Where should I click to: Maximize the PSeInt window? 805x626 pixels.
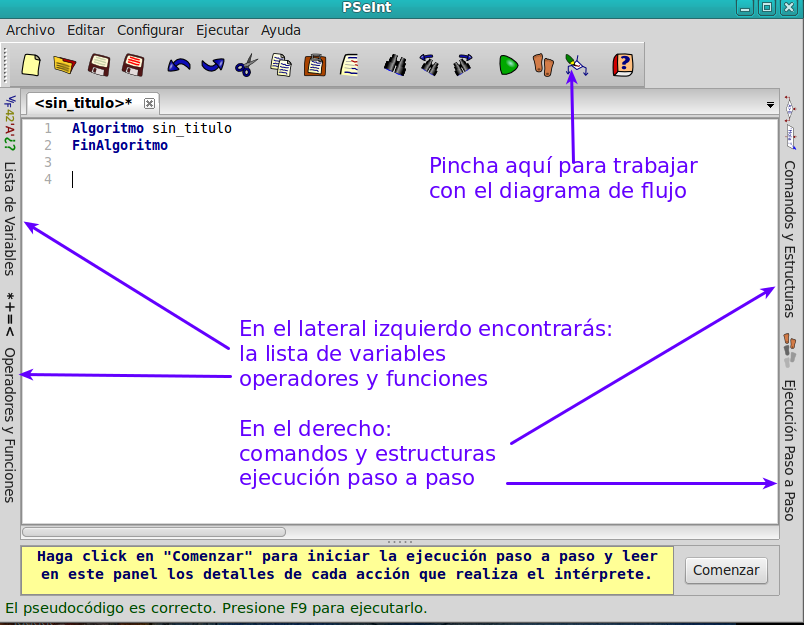click(767, 8)
